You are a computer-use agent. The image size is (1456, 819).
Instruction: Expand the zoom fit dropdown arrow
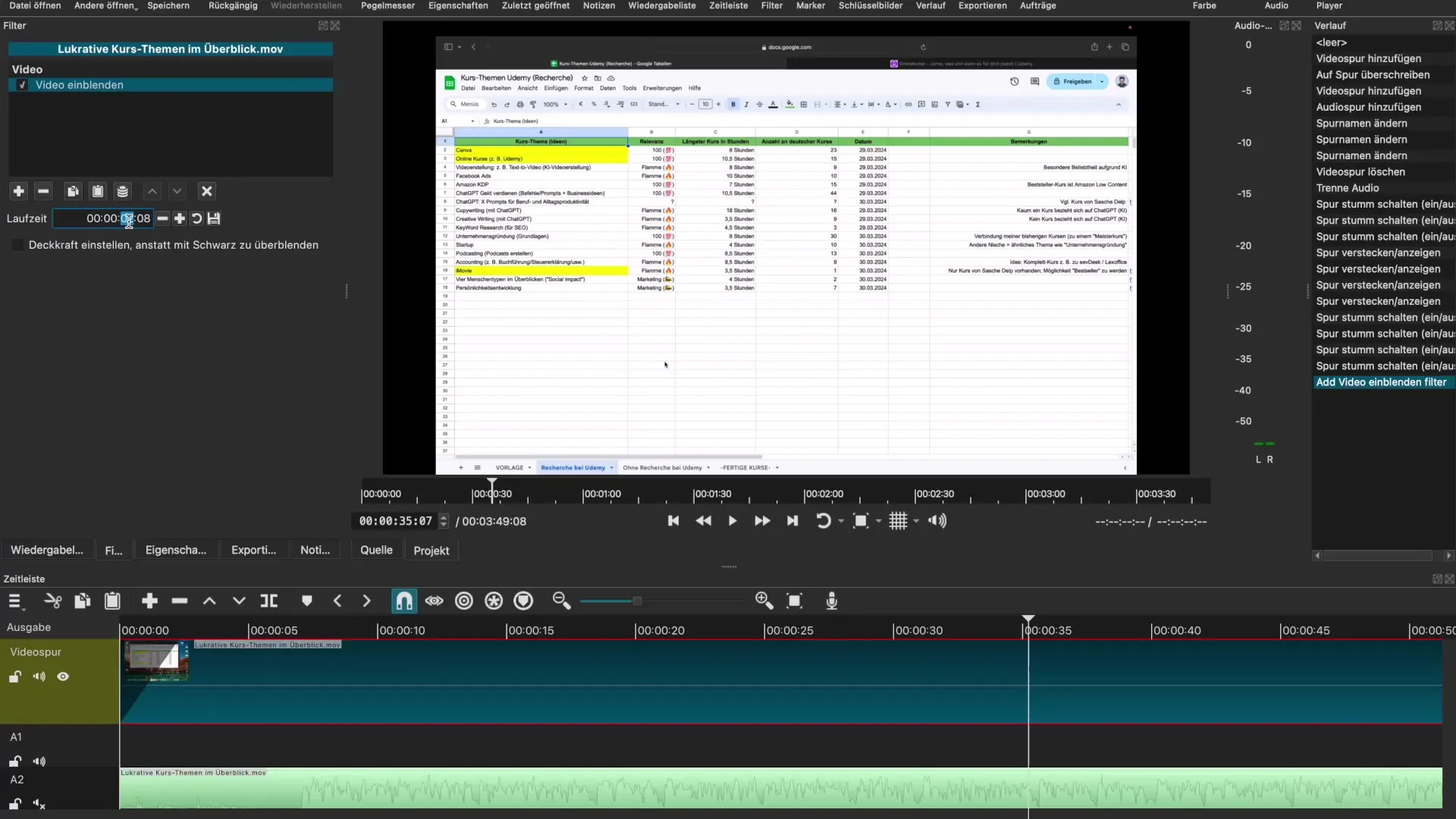(x=879, y=521)
